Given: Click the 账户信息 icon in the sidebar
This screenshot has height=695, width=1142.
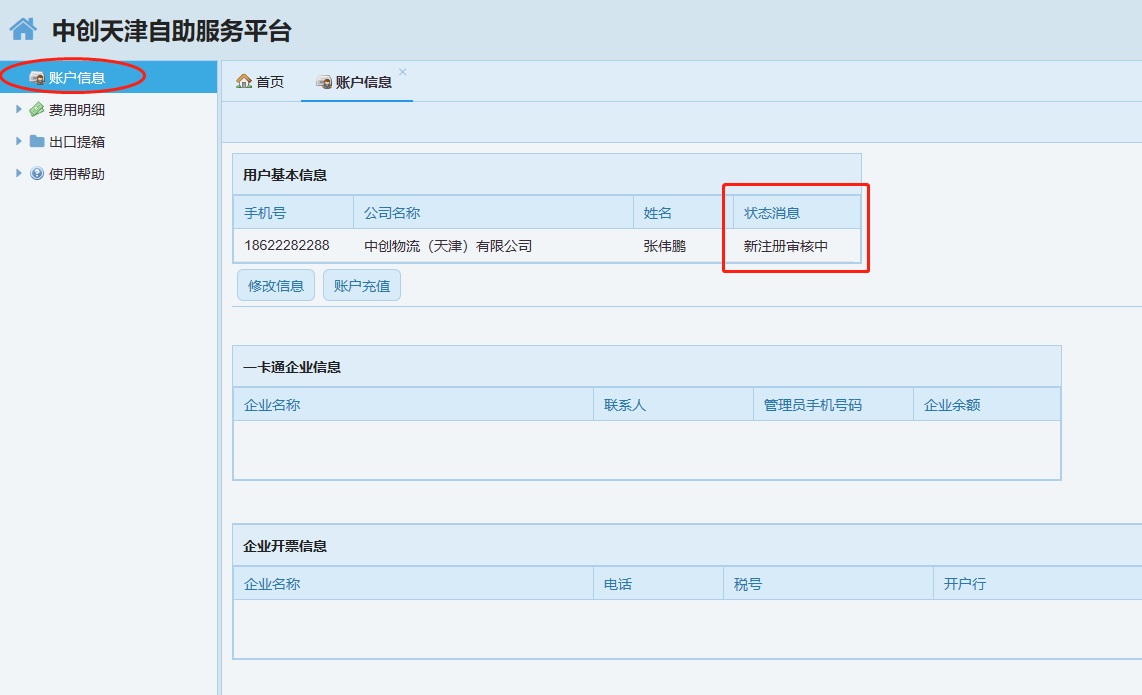Looking at the screenshot, I should (x=37, y=78).
